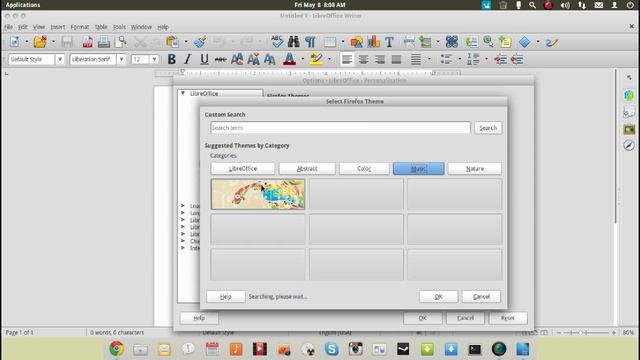Screen dimensions: 640x360
Task: Run Spelling check ABC icon
Action: pyautogui.click(x=277, y=42)
